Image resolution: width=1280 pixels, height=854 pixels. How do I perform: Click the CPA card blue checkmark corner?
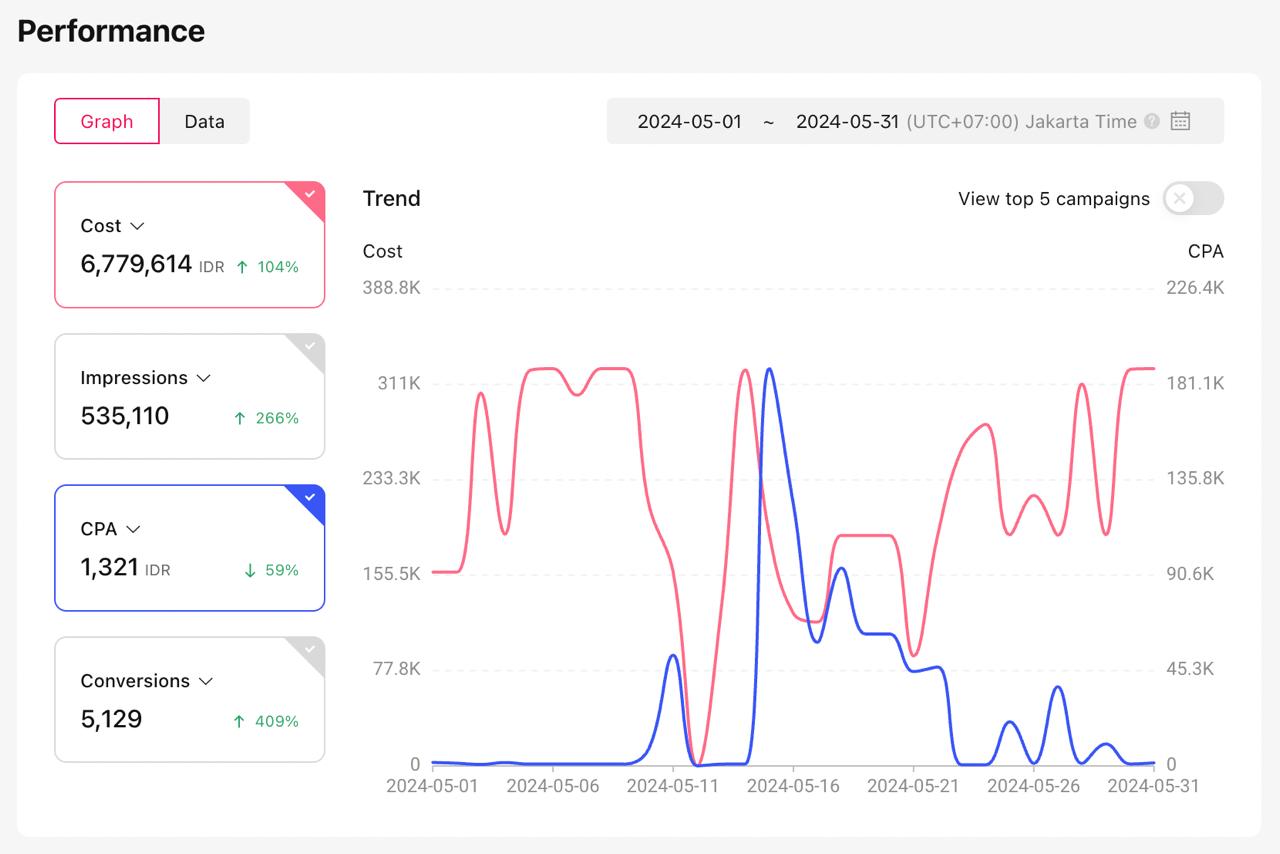click(311, 498)
